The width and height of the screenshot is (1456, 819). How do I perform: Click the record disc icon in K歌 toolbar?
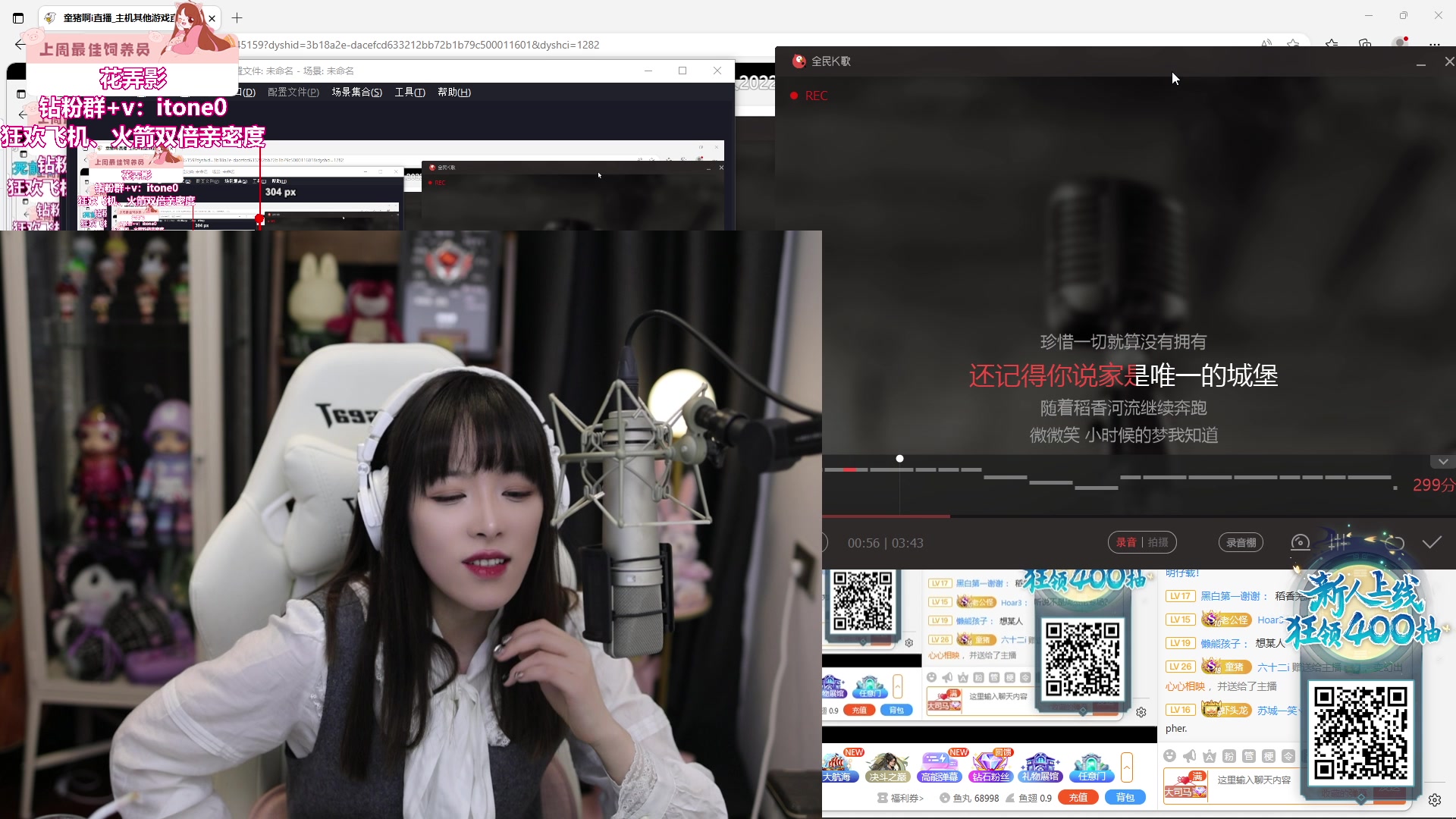pos(1300,542)
